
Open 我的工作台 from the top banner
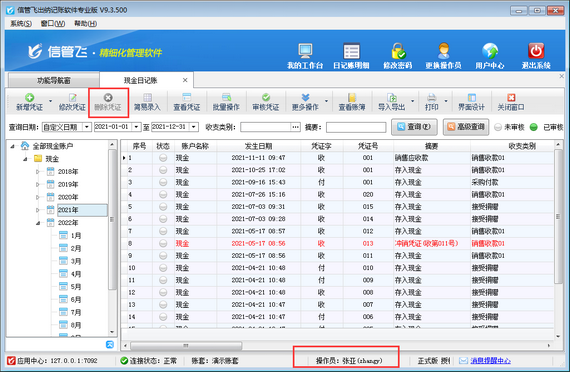305,51
